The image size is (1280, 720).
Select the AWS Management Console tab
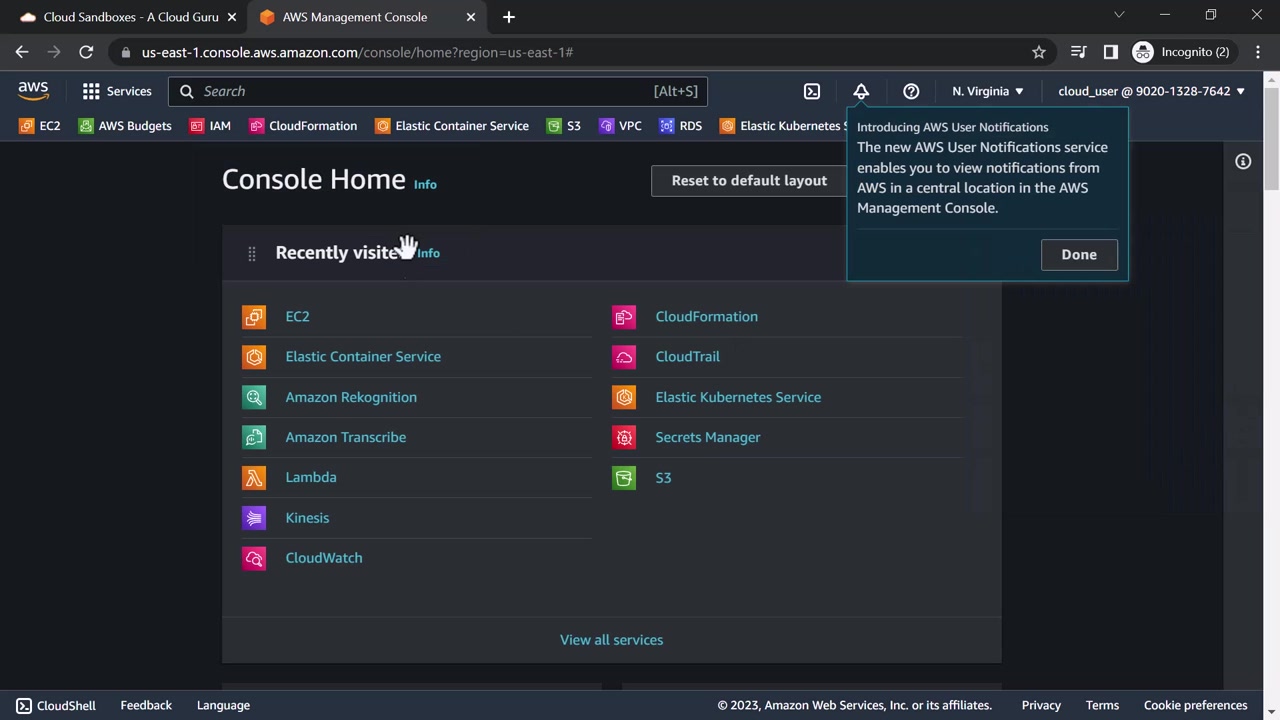(367, 17)
